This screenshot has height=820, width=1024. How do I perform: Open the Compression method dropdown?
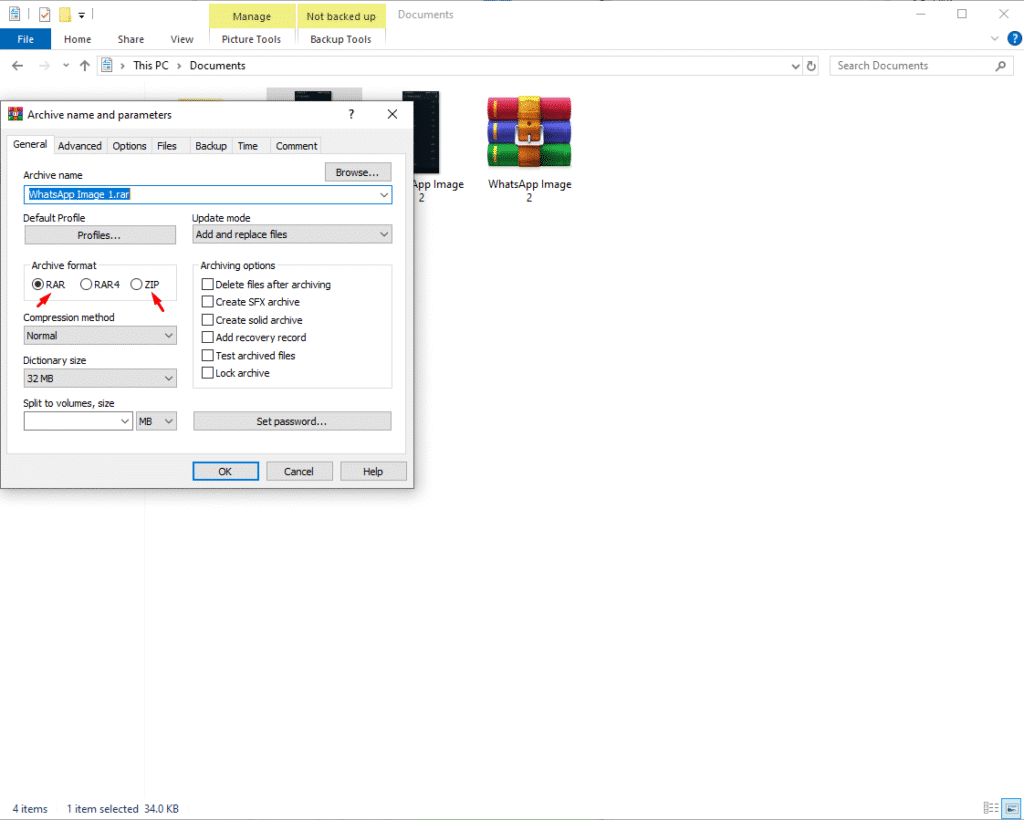coord(100,336)
